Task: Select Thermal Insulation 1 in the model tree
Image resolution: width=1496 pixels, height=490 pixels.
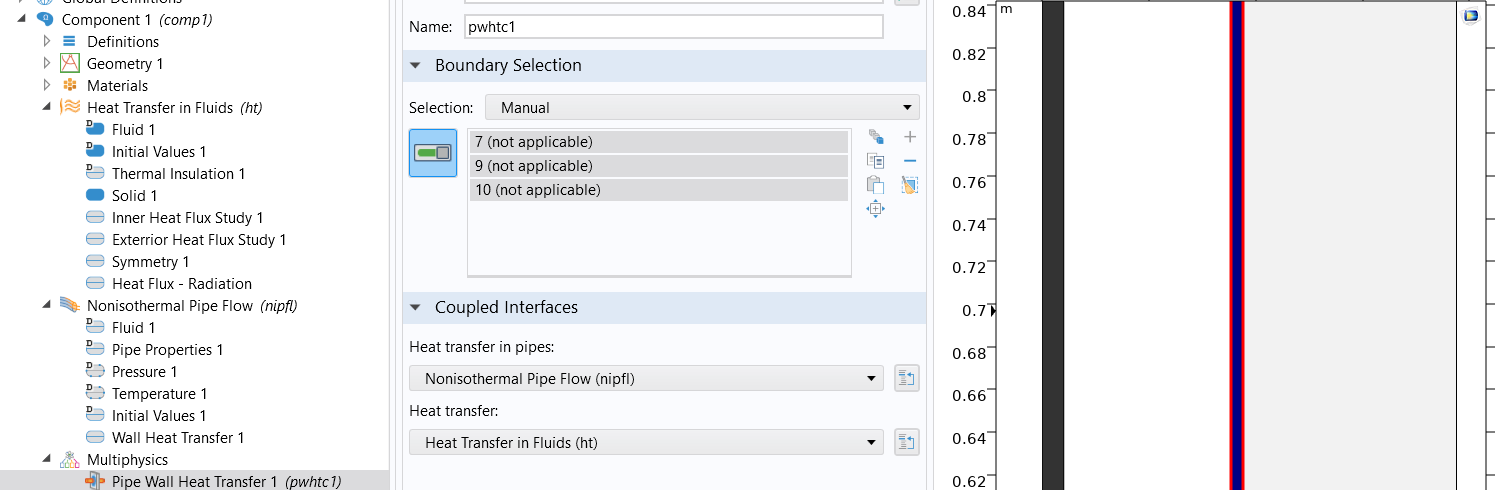Action: tap(178, 174)
